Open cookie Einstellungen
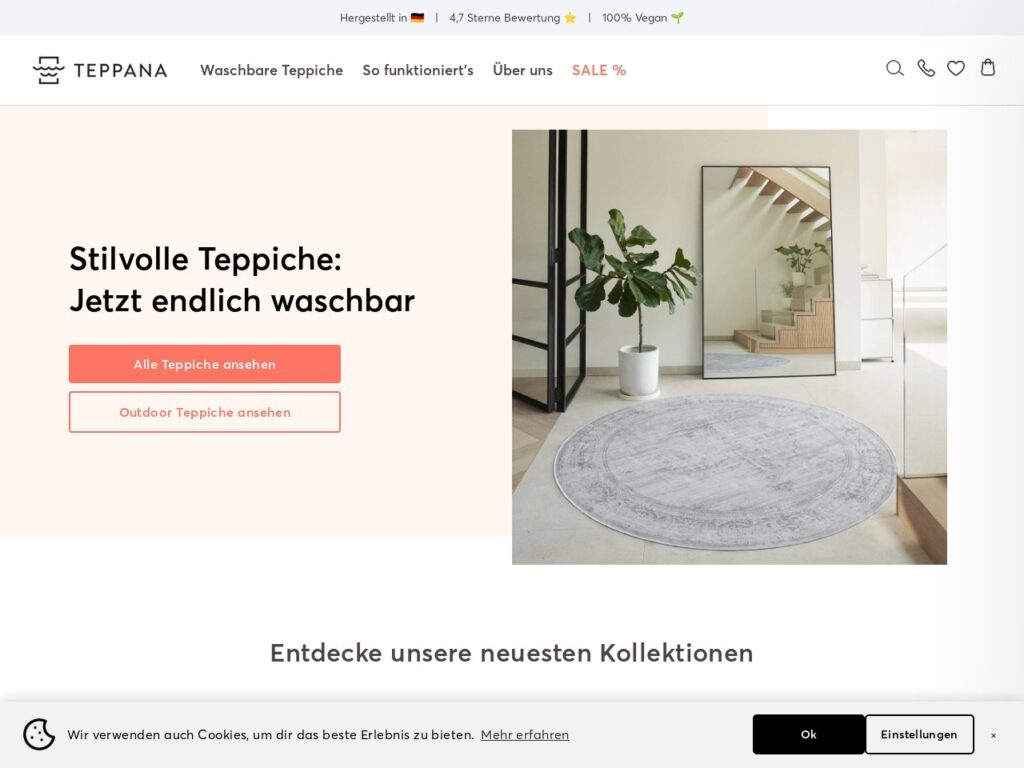 click(919, 734)
